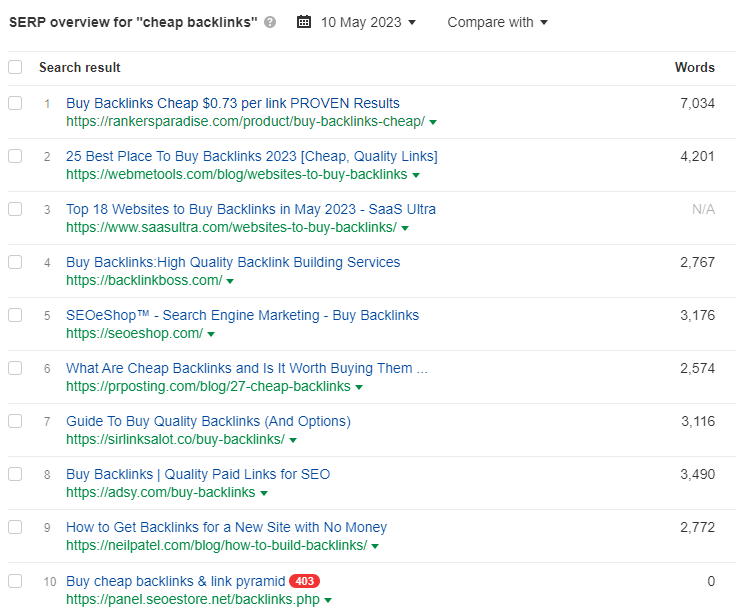736x613 pixels.
Task: Click word count 2,772
Action: click(698, 527)
